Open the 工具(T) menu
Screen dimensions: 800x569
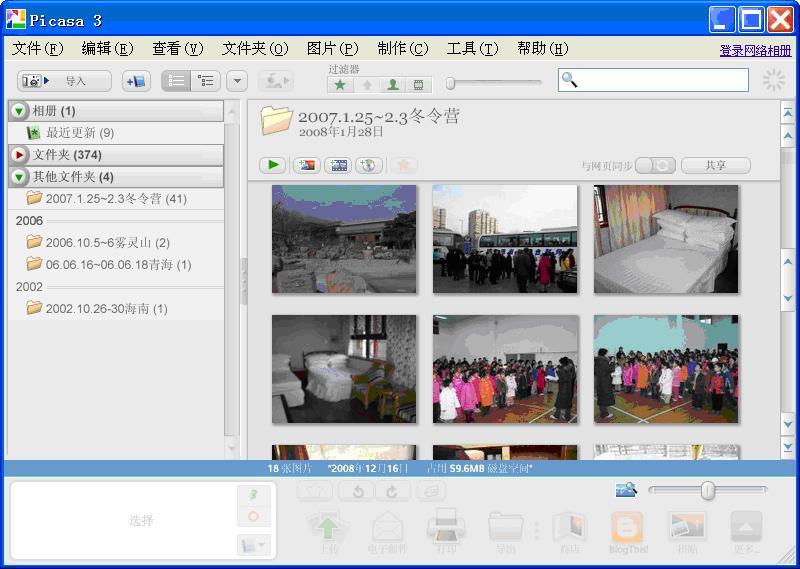[472, 48]
